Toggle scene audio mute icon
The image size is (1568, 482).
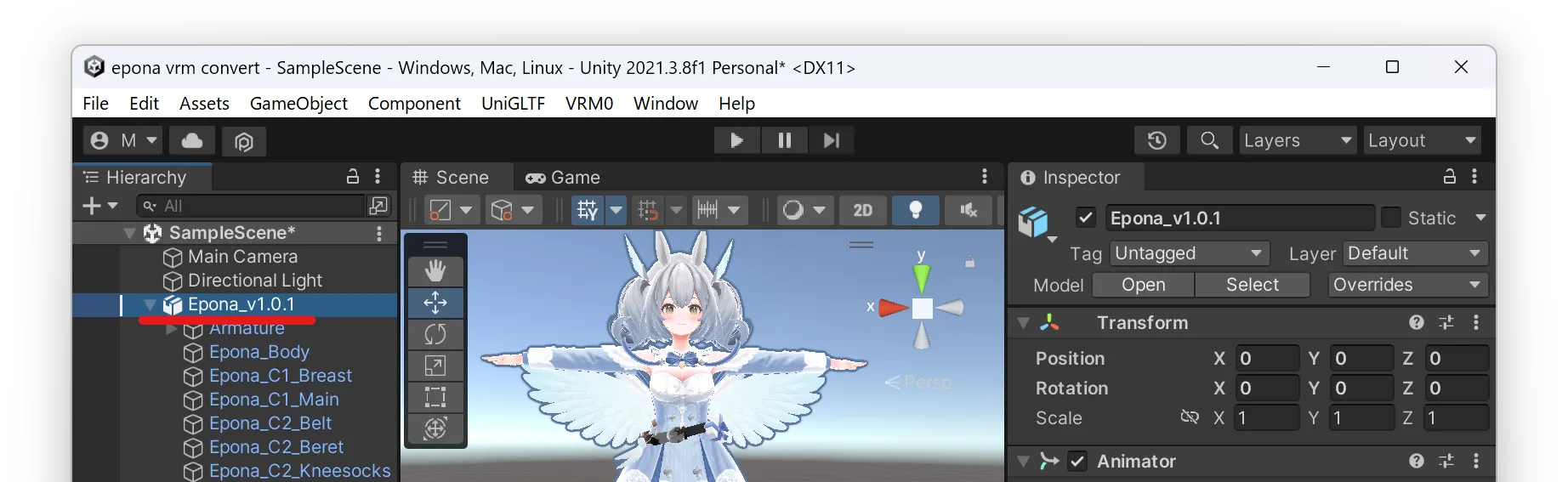(x=969, y=210)
